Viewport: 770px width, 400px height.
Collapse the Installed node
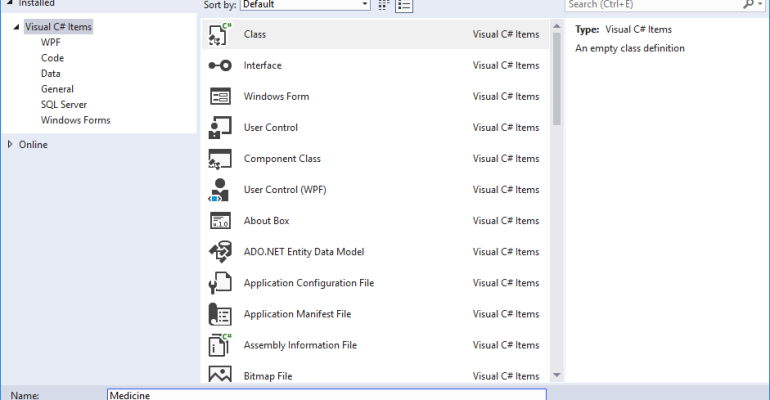pos(9,3)
